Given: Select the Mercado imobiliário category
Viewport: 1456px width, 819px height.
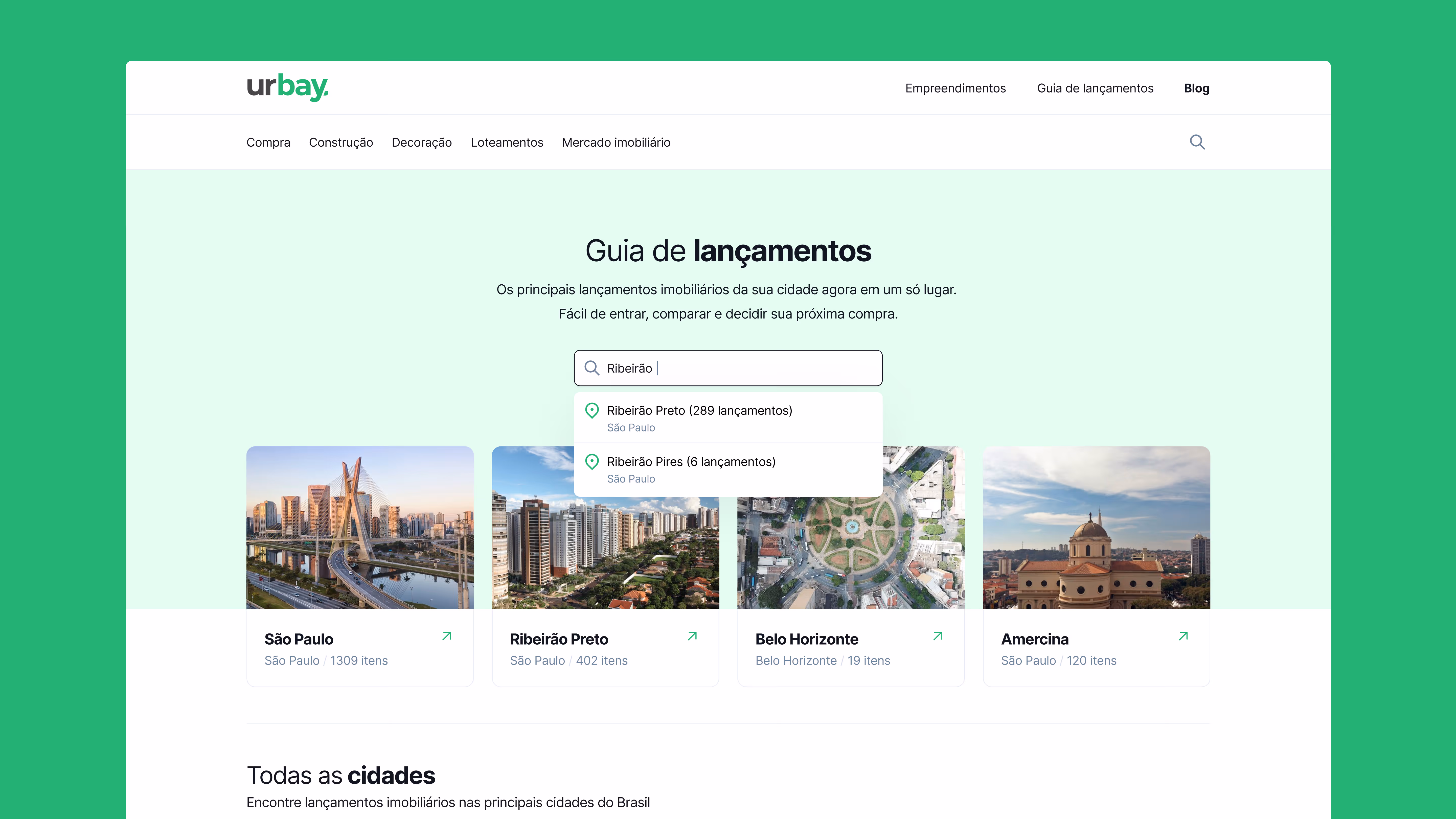Looking at the screenshot, I should pos(616,142).
